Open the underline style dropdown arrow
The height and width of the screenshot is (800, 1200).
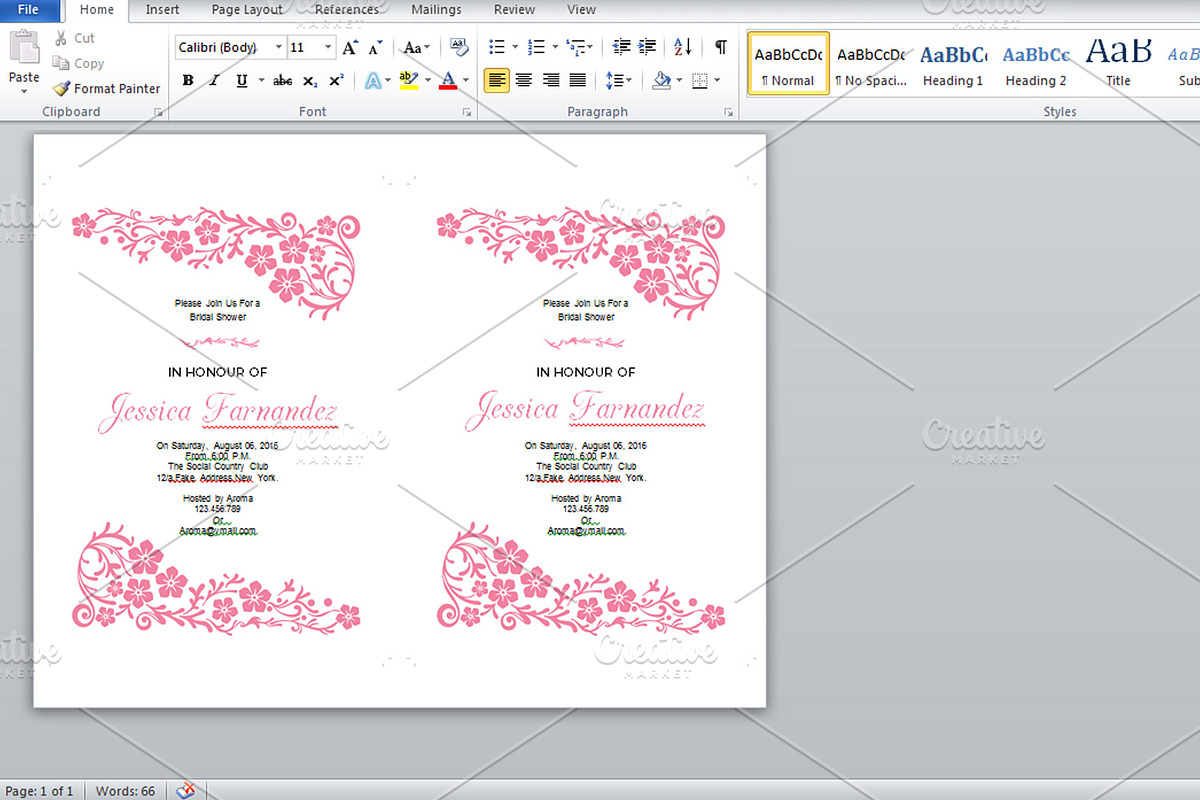(261, 80)
